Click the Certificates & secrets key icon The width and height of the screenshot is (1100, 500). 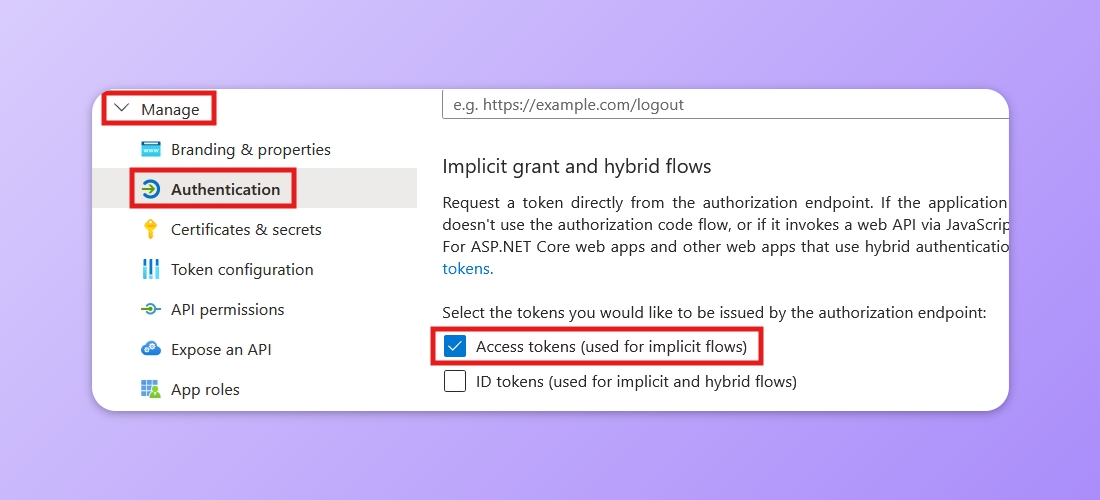(x=150, y=229)
